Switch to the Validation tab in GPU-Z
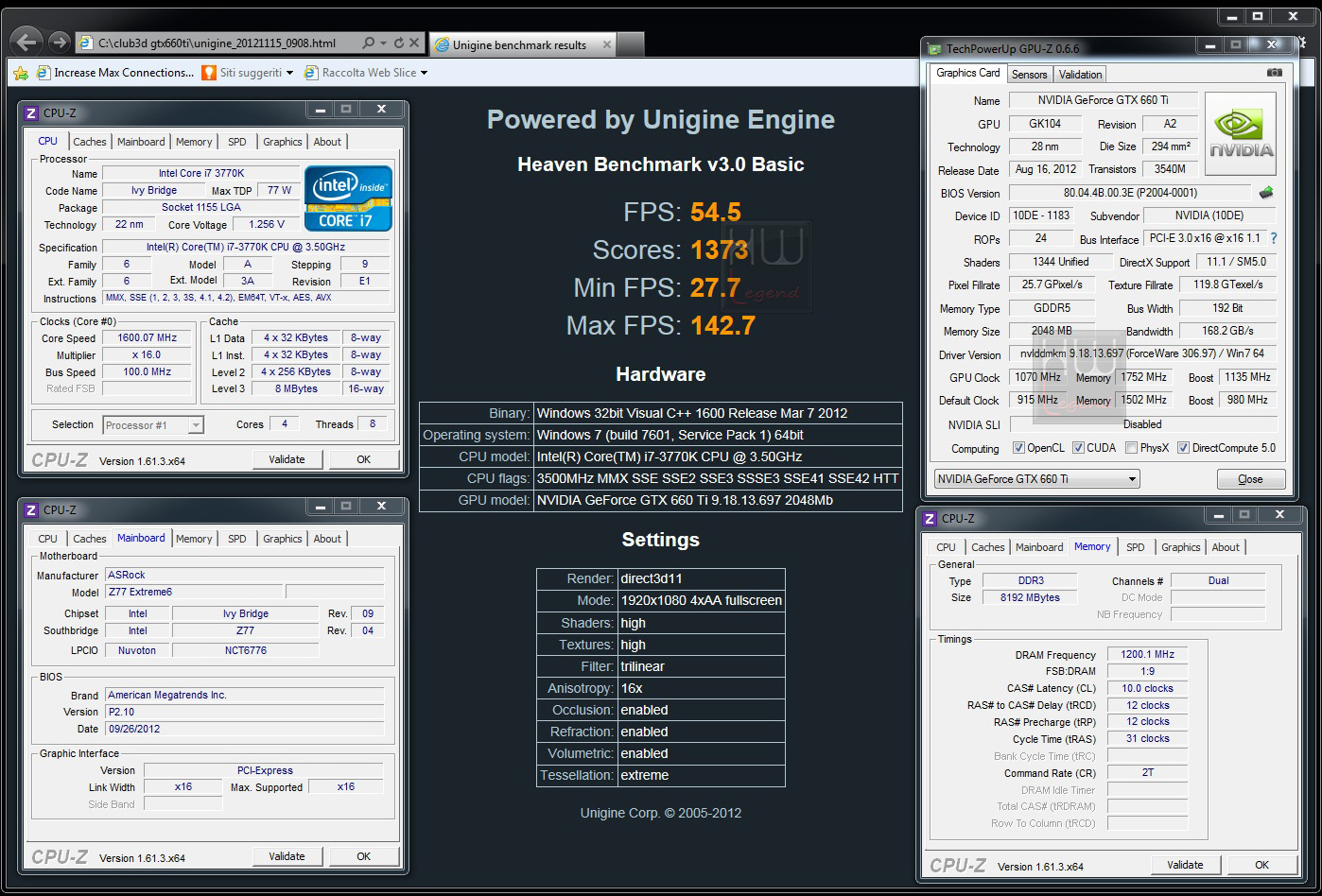Image resolution: width=1322 pixels, height=896 pixels. [x=1080, y=75]
